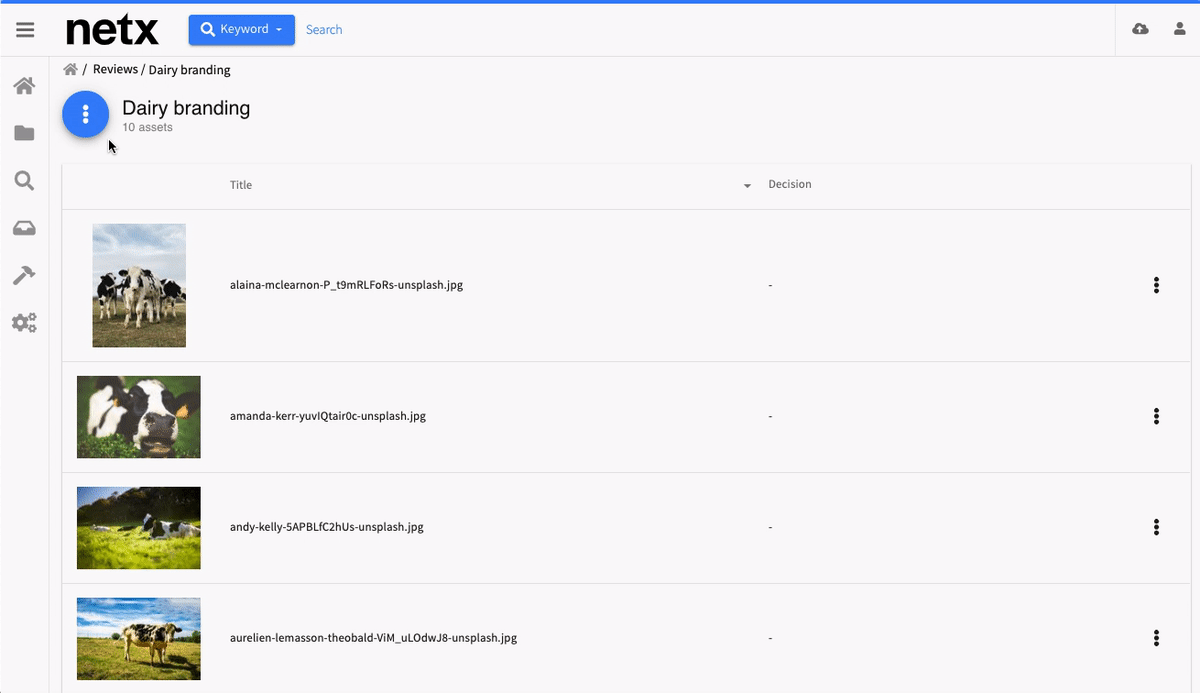Open System settings gears icon

click(x=24, y=323)
